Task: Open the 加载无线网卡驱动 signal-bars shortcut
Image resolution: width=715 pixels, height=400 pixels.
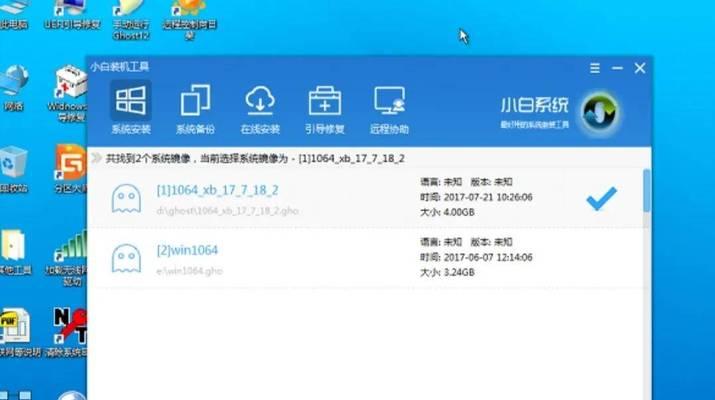Action: (68, 257)
